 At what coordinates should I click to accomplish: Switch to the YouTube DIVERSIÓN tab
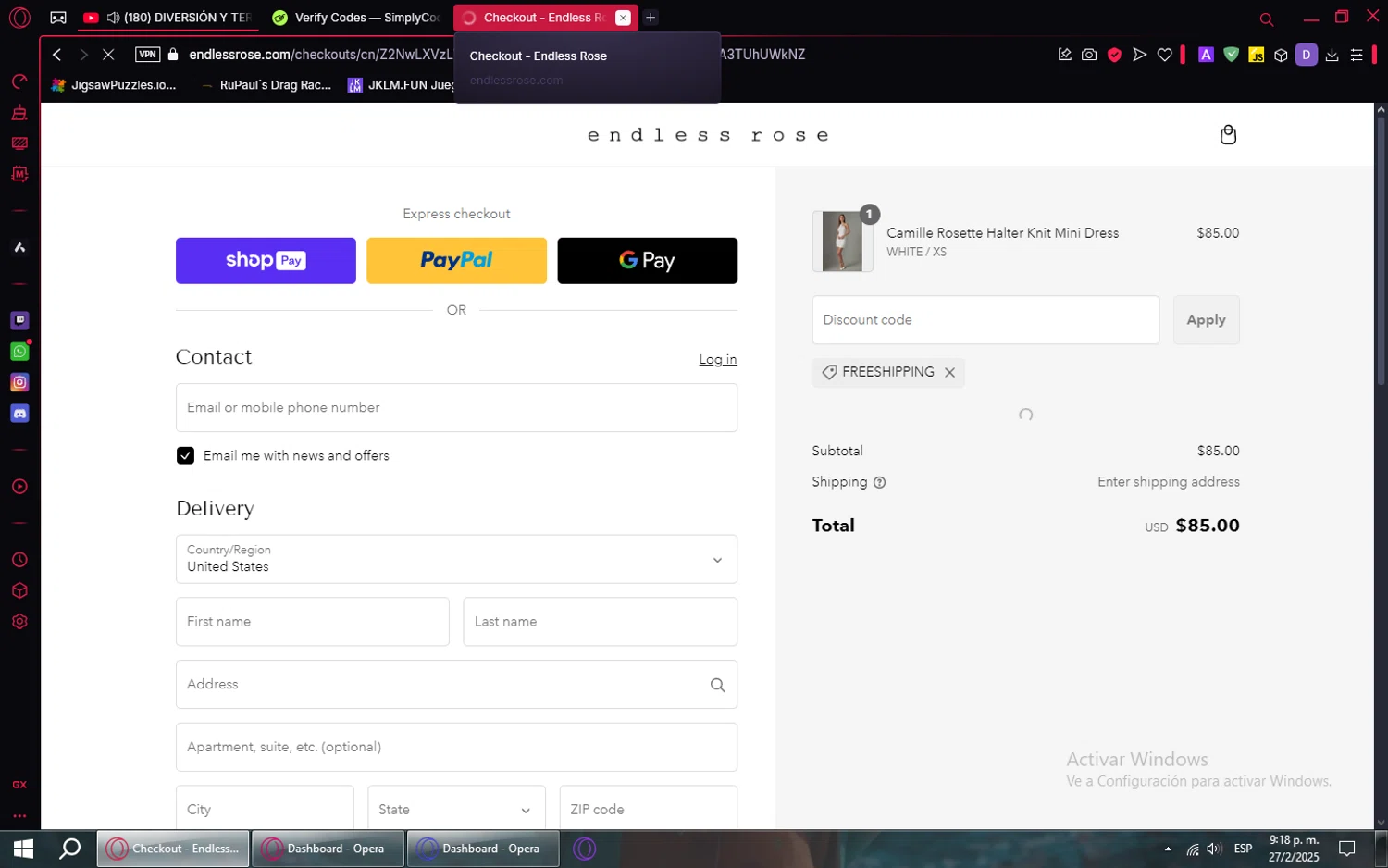(x=167, y=18)
